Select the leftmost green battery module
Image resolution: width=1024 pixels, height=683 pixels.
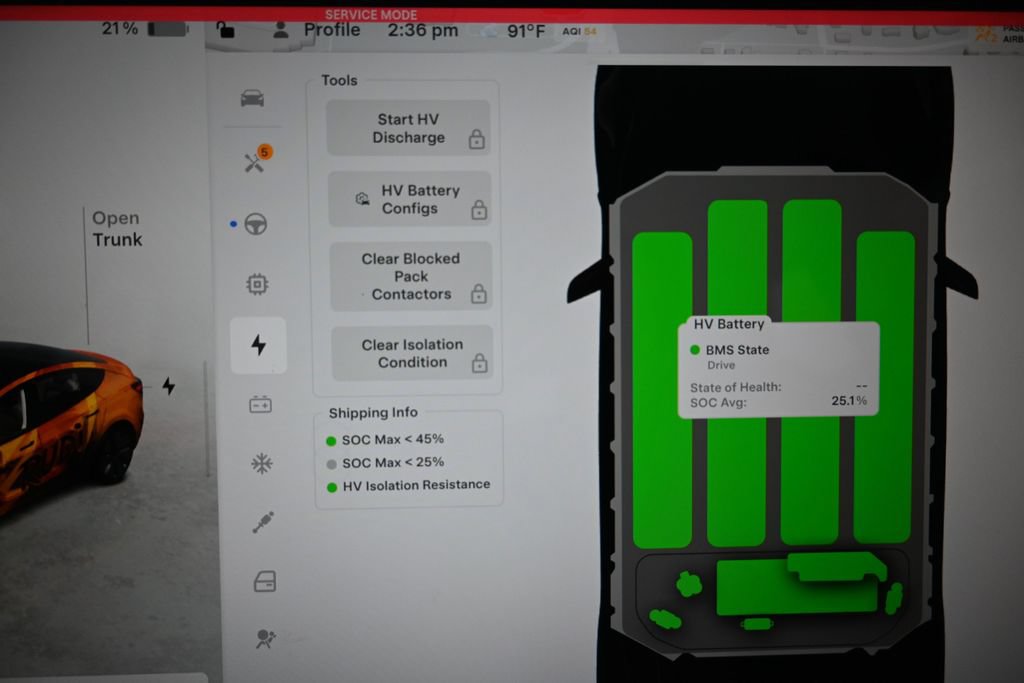pos(662,390)
